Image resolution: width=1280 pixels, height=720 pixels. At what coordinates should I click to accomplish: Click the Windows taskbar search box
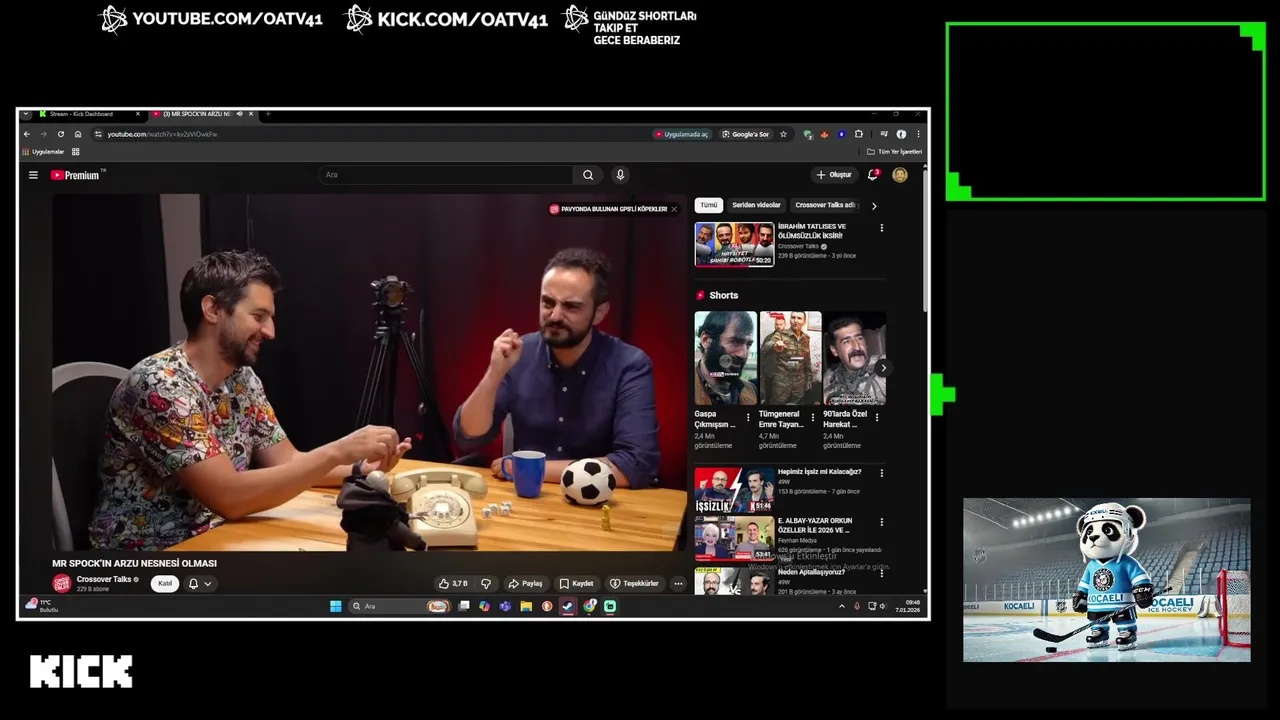[x=399, y=606]
